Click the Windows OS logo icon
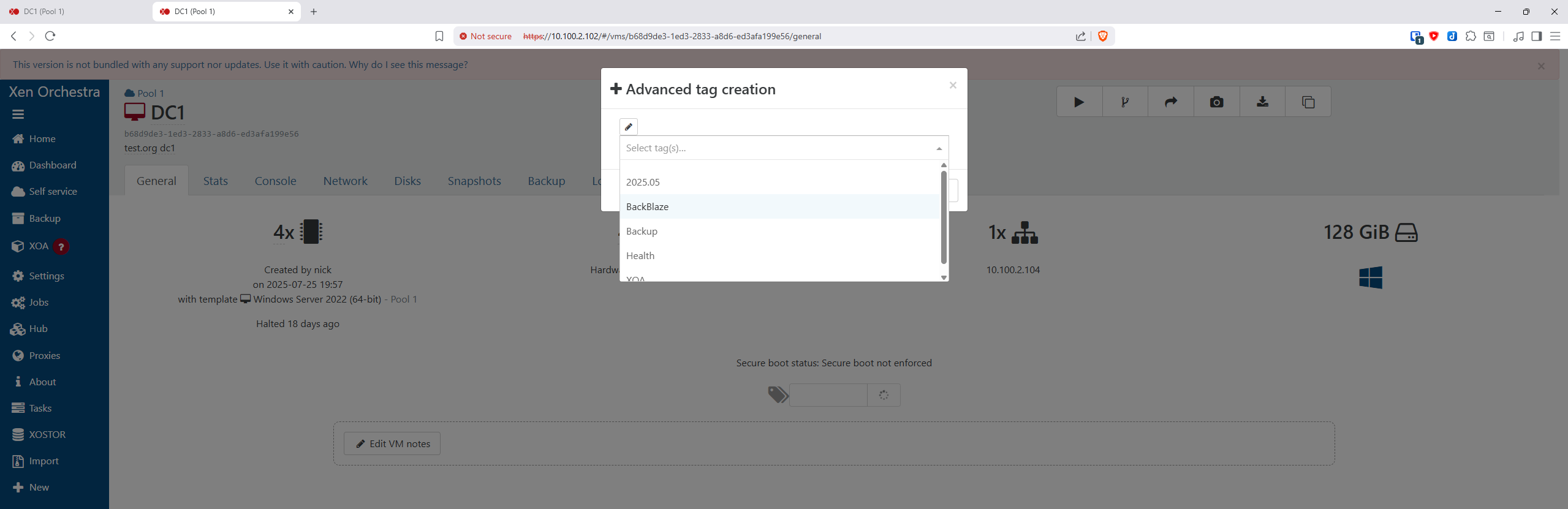Screen dimensions: 1568x509 1371,277
